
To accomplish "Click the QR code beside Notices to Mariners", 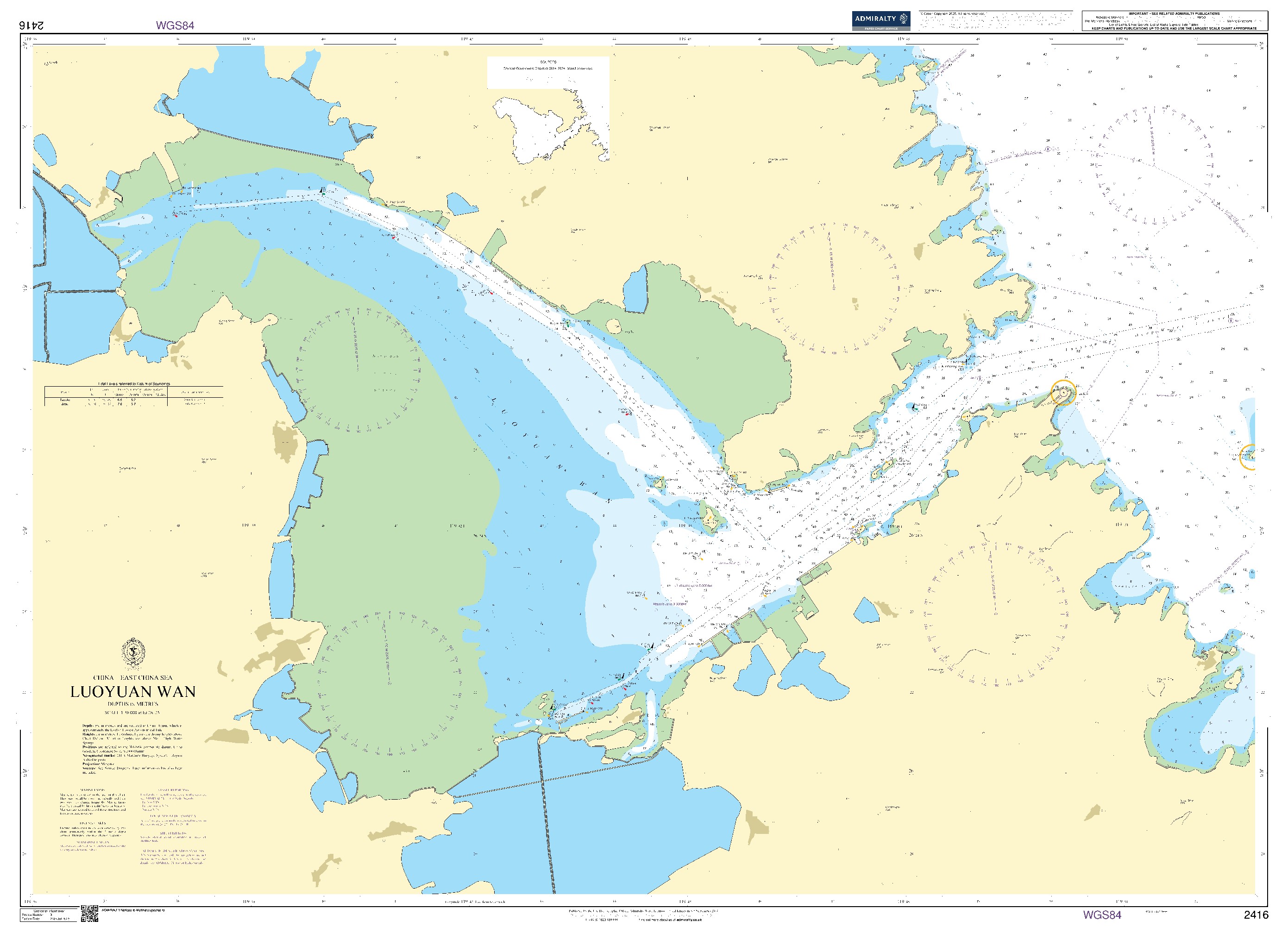I will click(x=90, y=914).
